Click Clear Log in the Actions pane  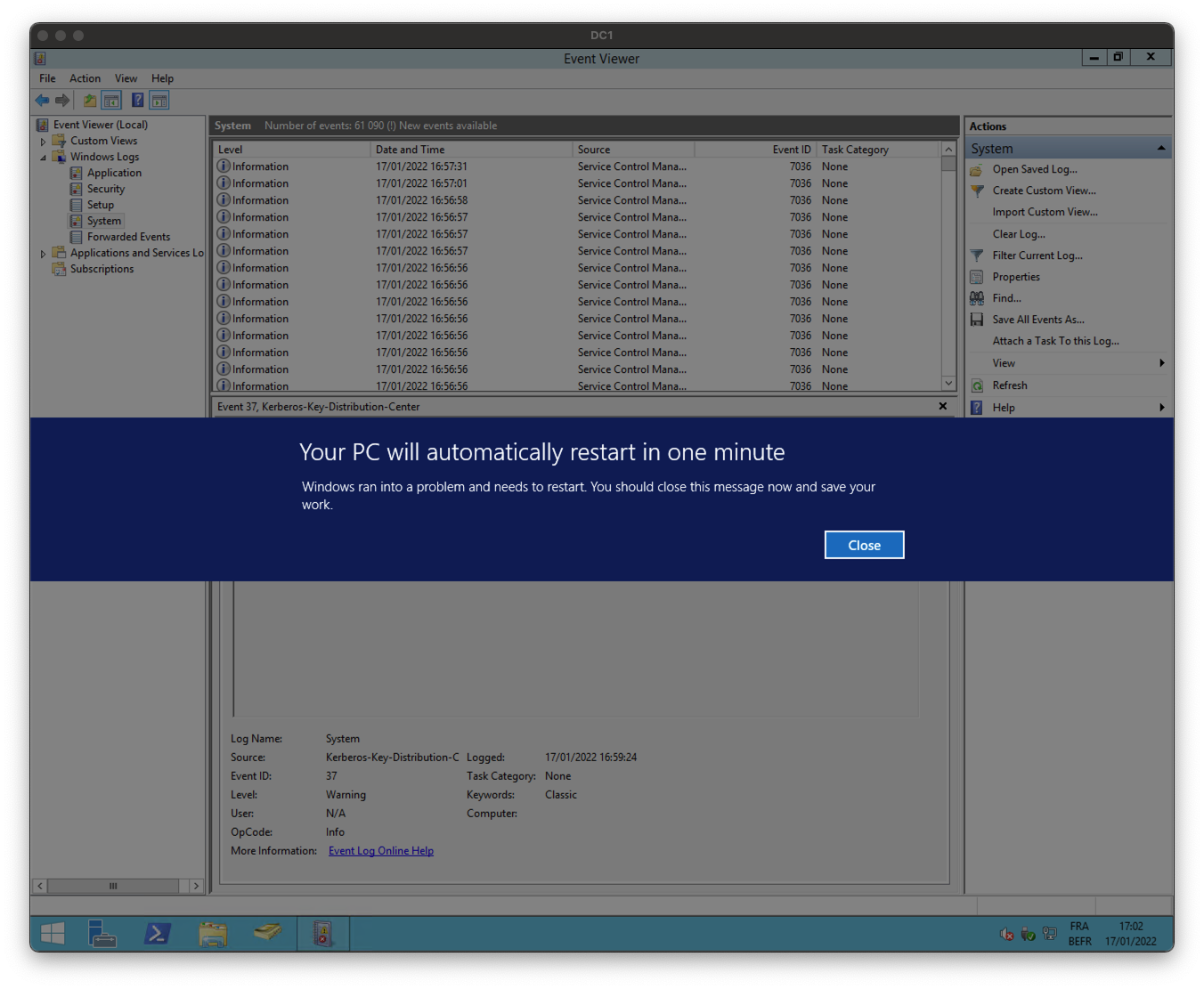tap(1019, 234)
